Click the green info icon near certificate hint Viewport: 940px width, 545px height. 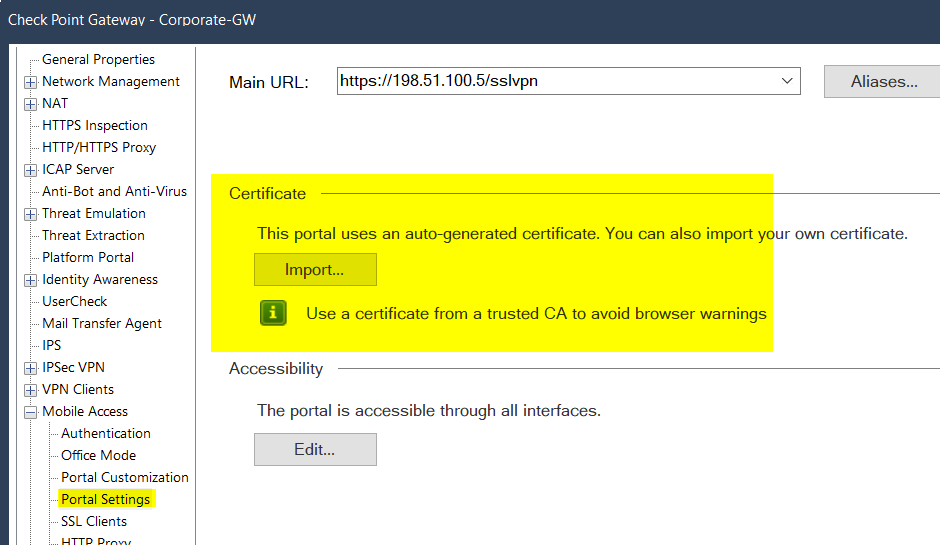[x=273, y=313]
